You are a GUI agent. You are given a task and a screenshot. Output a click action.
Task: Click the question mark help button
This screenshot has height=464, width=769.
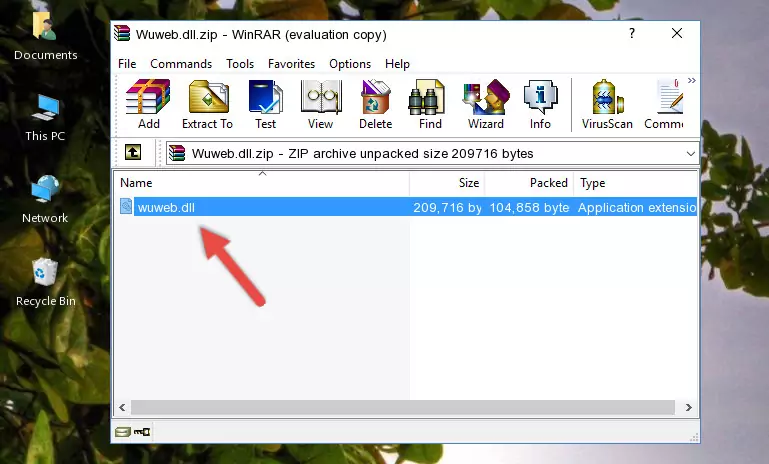(x=632, y=33)
